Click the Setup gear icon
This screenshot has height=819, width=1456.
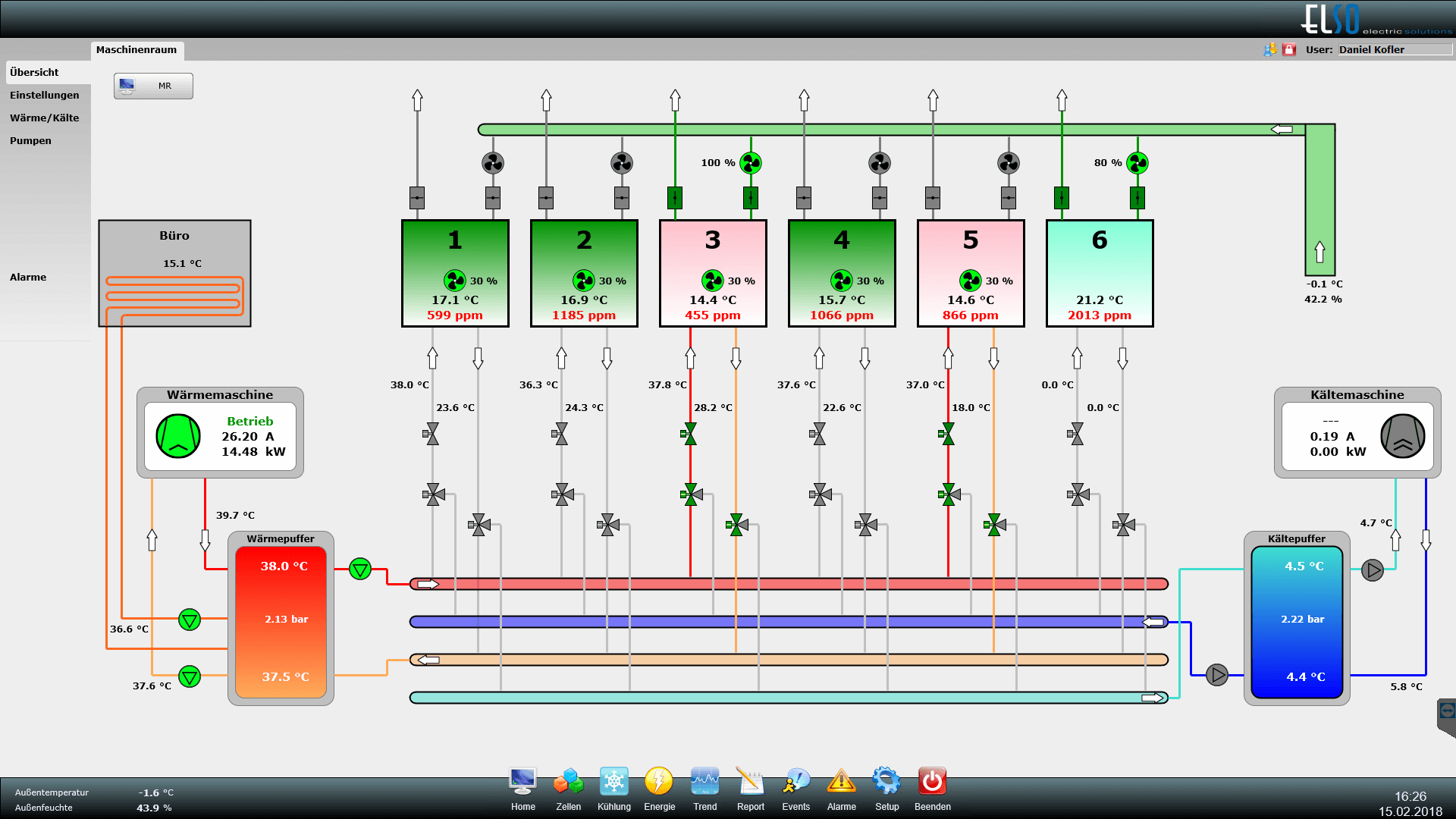[886, 782]
